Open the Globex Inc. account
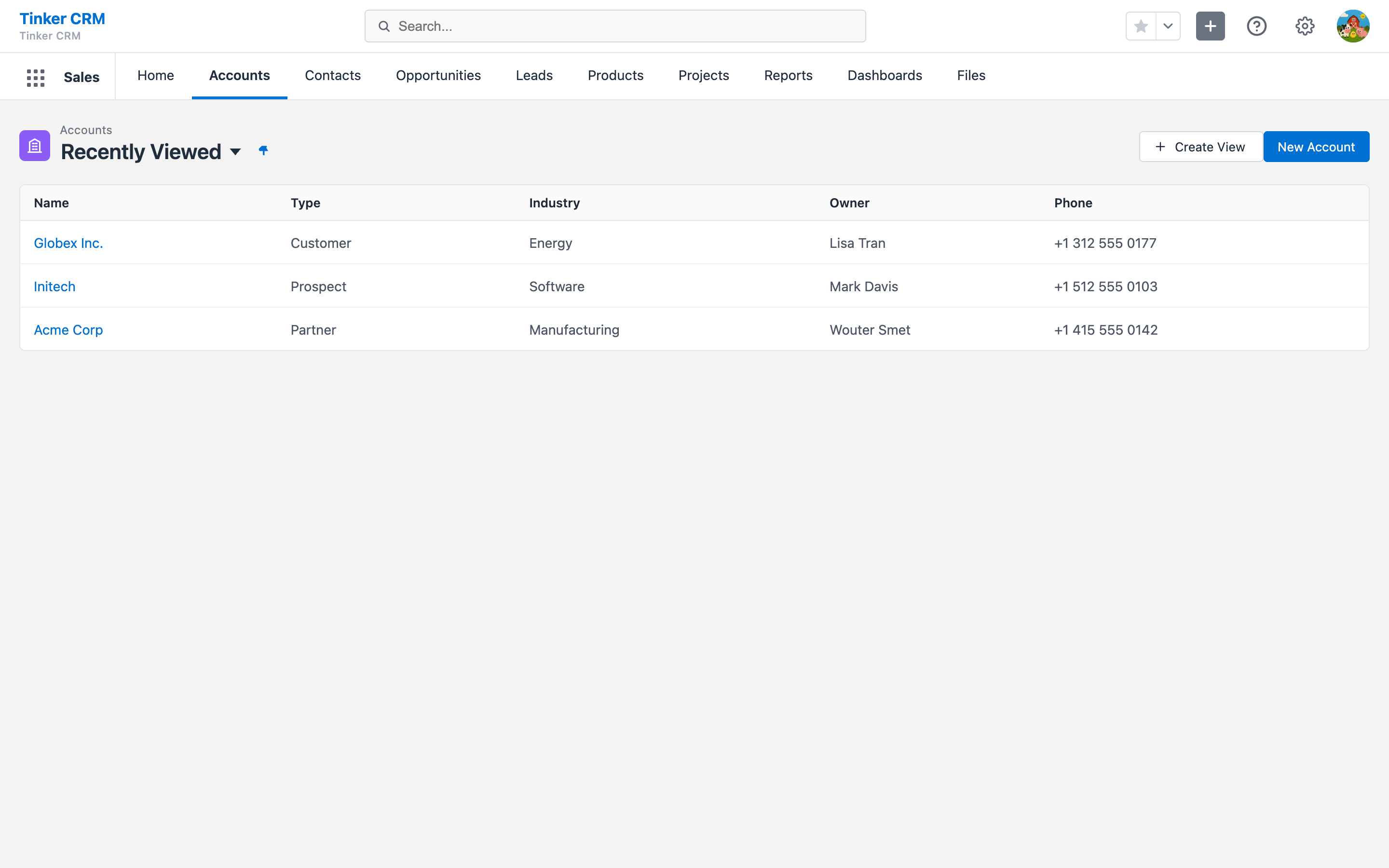Screen dimensions: 1389x868 click(68, 244)
